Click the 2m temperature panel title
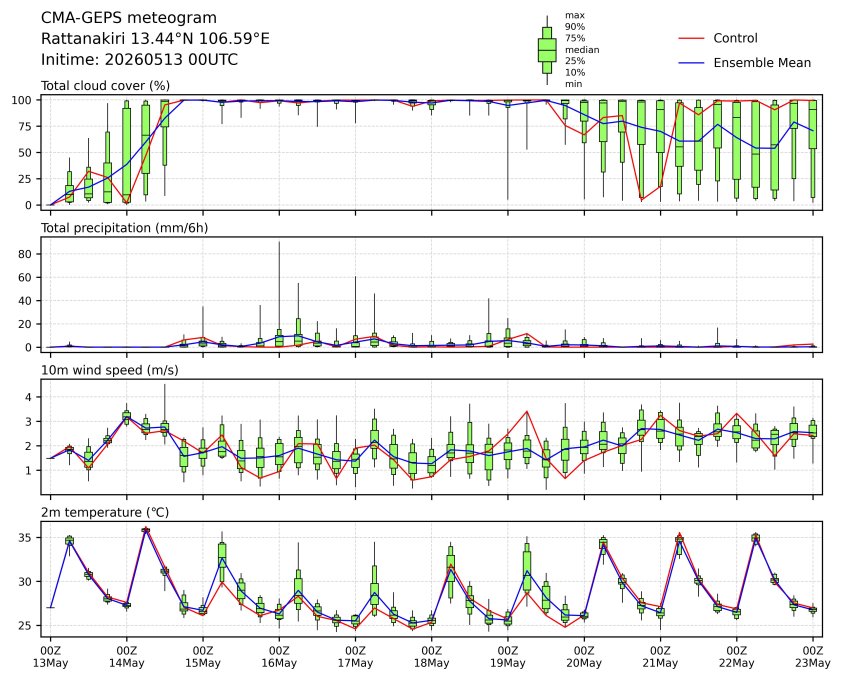 click(x=105, y=512)
